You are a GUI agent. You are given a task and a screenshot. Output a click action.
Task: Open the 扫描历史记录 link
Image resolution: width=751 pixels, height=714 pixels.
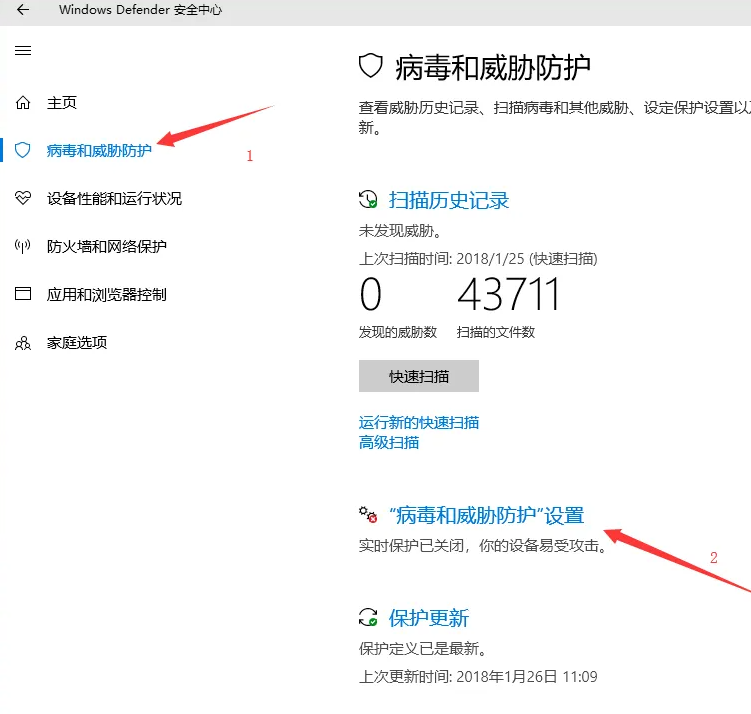point(449,200)
